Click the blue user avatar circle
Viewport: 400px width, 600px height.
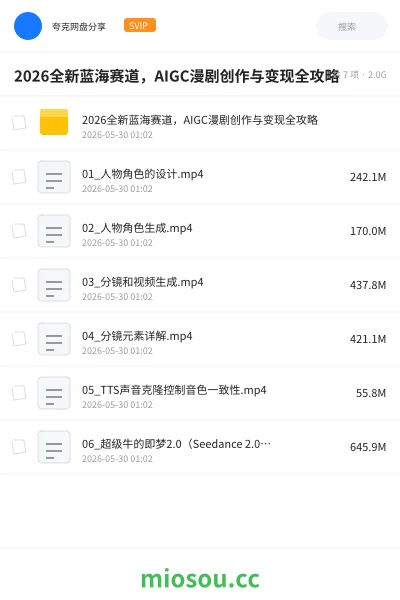pyautogui.click(x=28, y=26)
